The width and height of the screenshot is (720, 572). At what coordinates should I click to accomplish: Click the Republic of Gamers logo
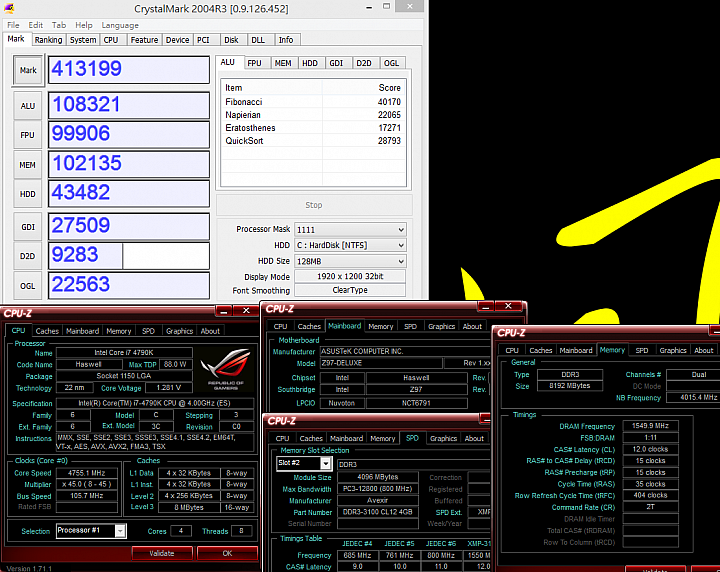[x=227, y=373]
